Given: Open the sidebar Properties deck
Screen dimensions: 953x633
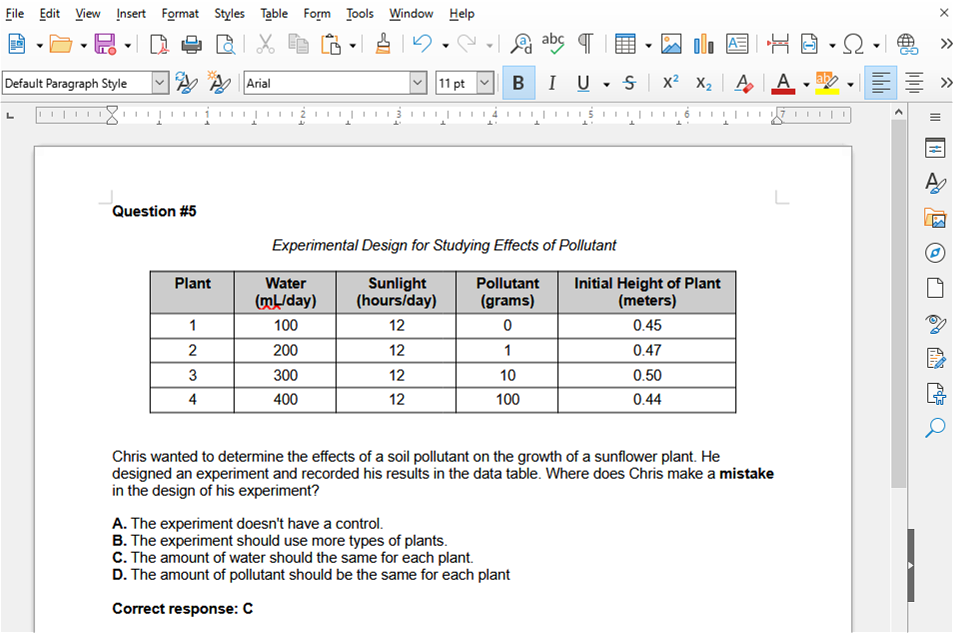Looking at the screenshot, I should click(x=935, y=148).
